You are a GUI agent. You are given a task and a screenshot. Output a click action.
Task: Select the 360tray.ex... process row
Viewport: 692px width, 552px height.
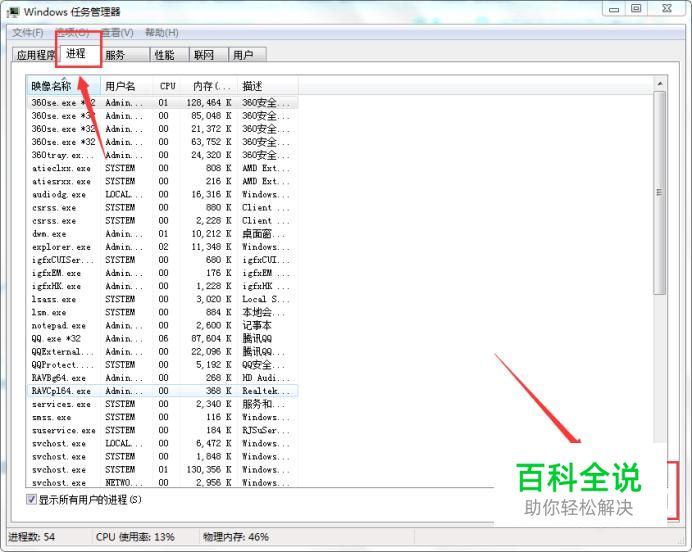(x=162, y=155)
